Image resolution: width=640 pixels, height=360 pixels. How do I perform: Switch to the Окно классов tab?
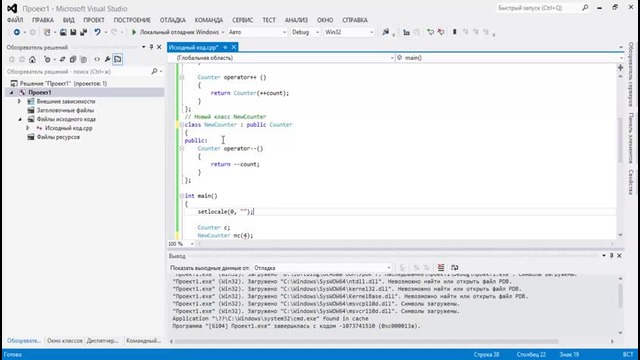pyautogui.click(x=65, y=340)
